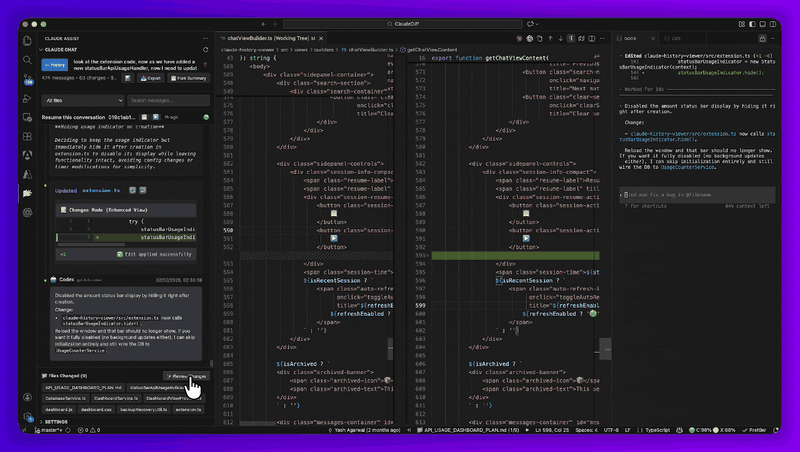Open backupRecoveryUtil.ts changed file chip
Image resolution: width=800 pixels, height=452 pixels.
point(143,410)
